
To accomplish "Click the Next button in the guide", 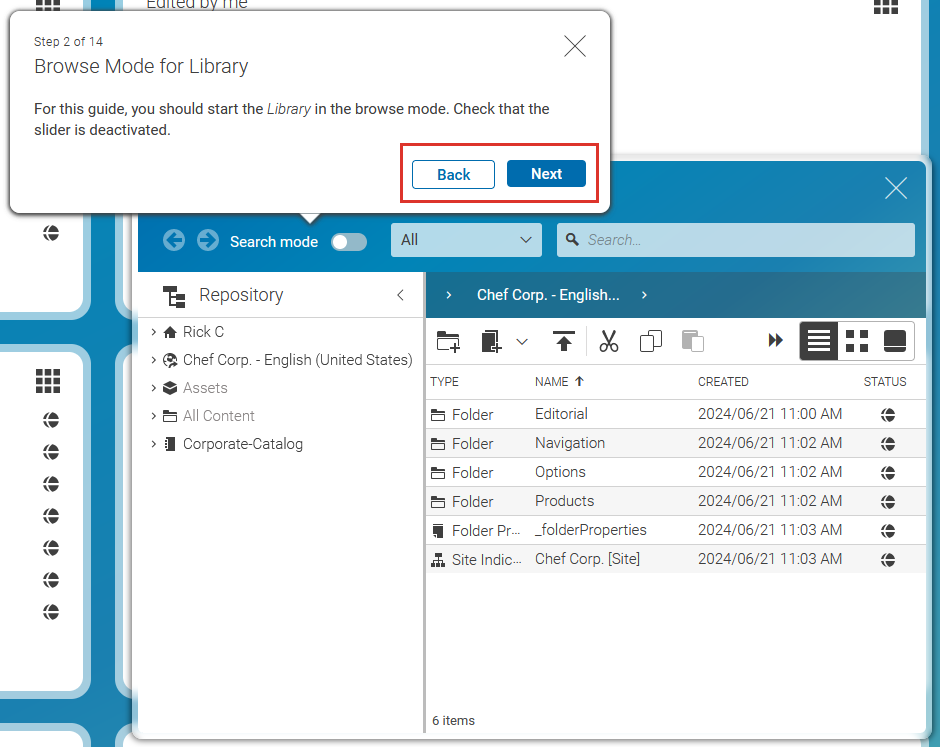I will pyautogui.click(x=546, y=174).
